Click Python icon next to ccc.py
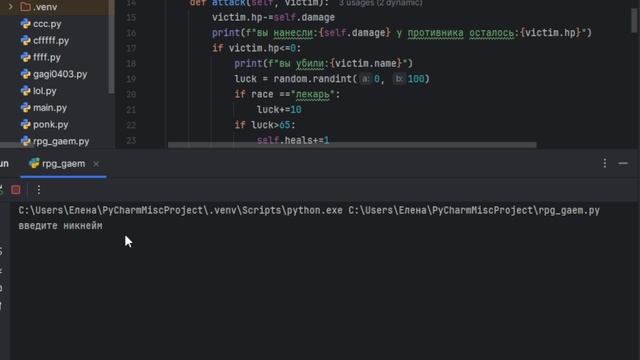 point(25,24)
